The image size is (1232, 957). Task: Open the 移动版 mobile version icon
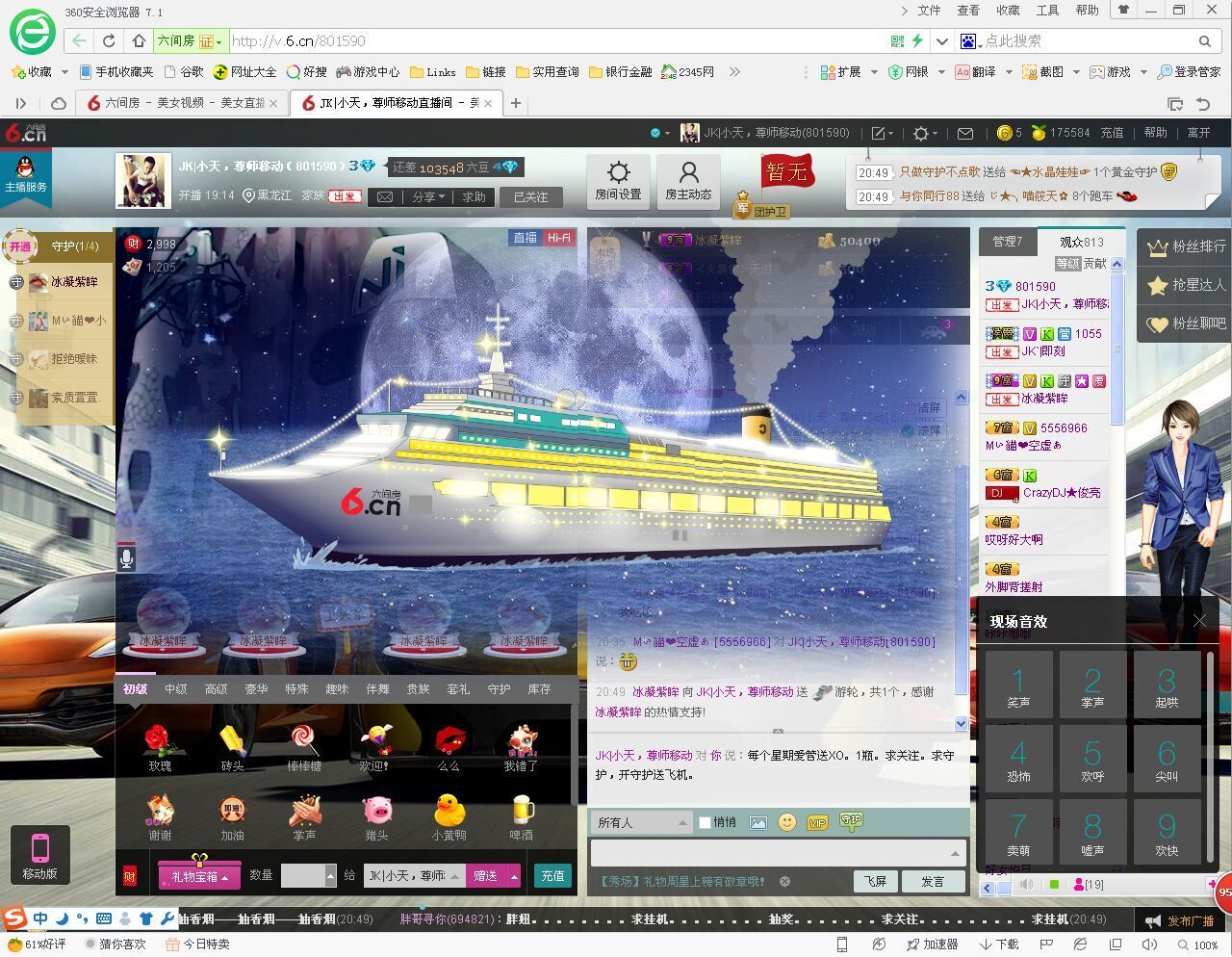[40, 853]
